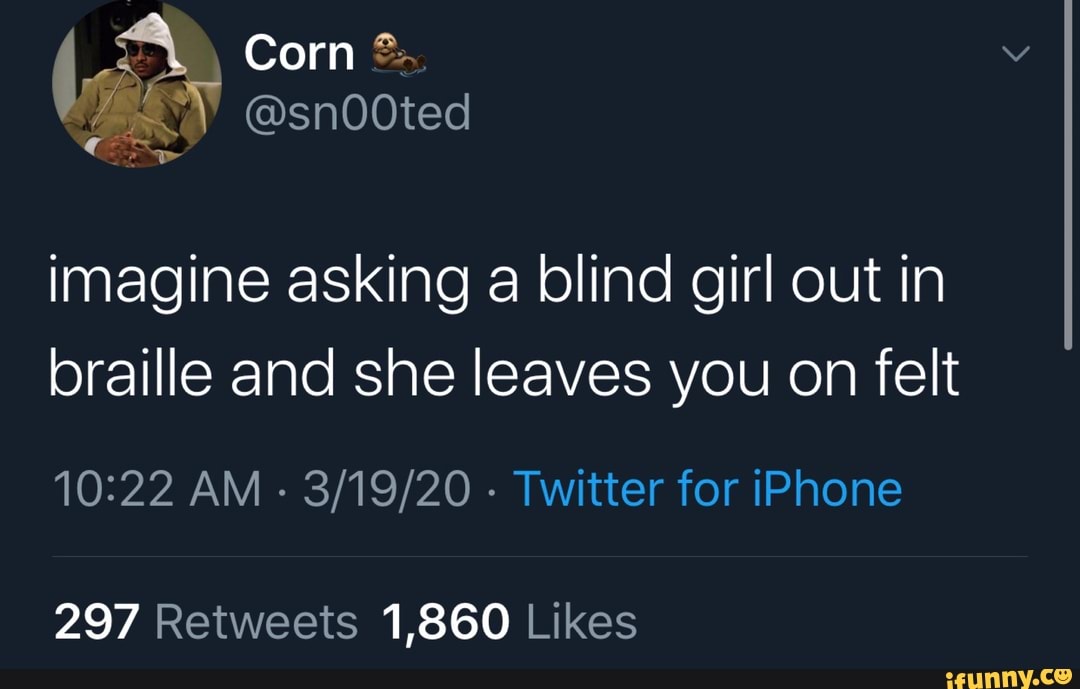
Task: Click the divider line above retweet stats
Action: tap(540, 557)
